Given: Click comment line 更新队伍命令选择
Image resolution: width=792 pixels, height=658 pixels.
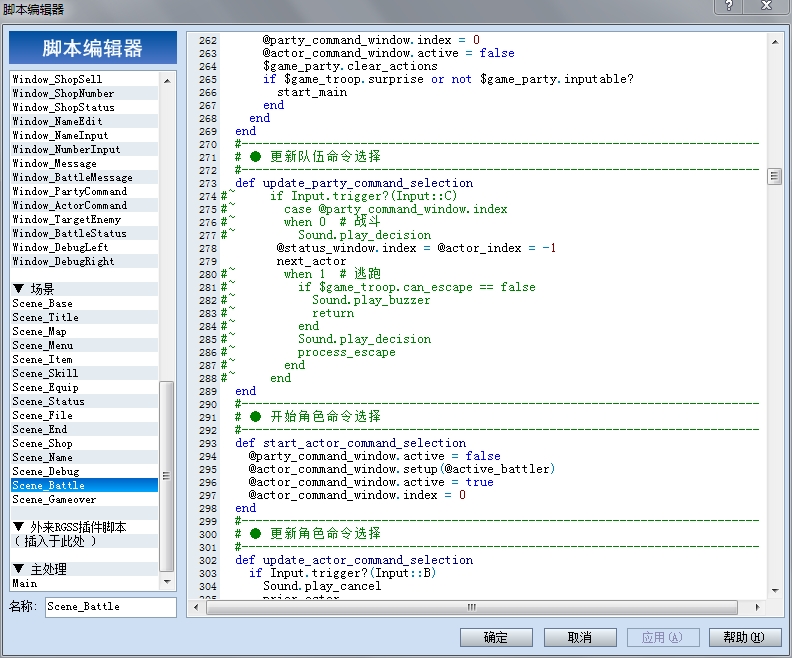Looking at the screenshot, I should 308,157.
